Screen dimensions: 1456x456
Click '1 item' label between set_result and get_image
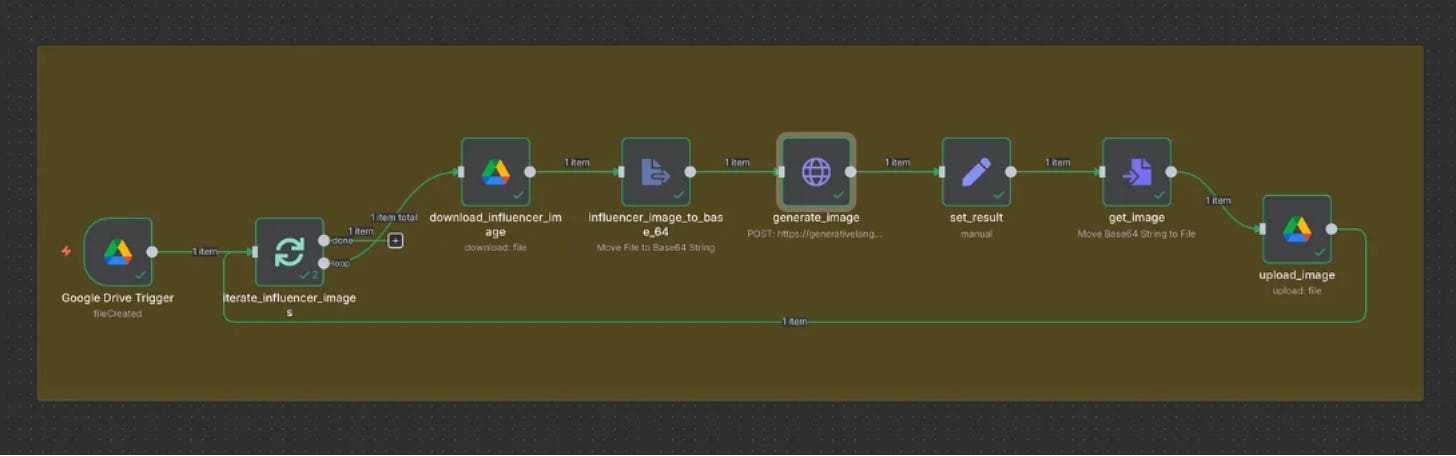1057,162
